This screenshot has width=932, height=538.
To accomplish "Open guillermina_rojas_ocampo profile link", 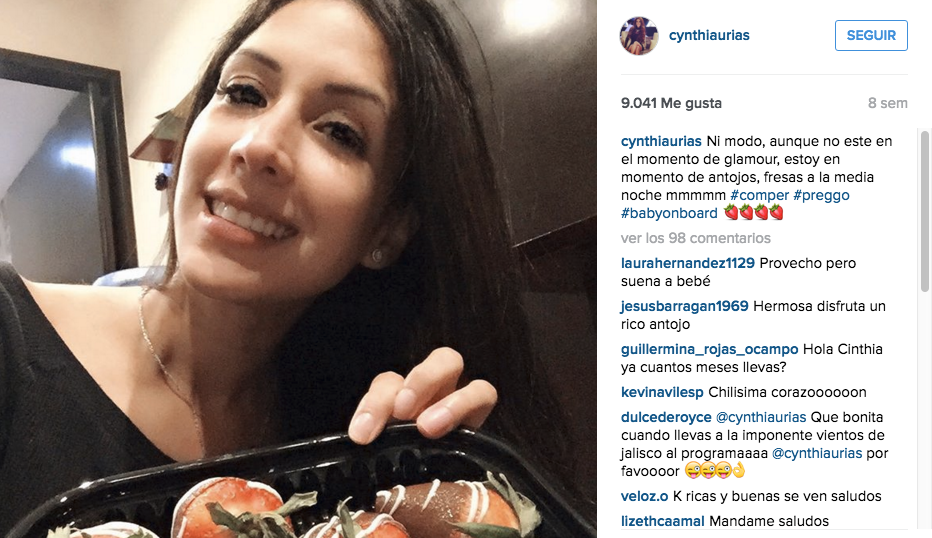I will [709, 349].
